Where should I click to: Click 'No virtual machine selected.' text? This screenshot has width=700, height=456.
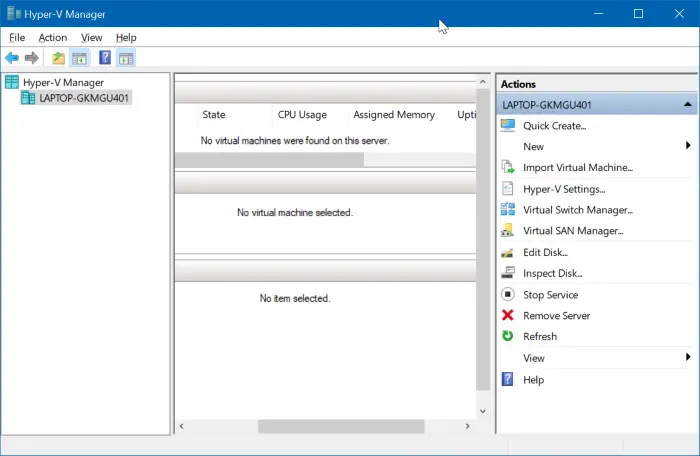click(x=295, y=213)
